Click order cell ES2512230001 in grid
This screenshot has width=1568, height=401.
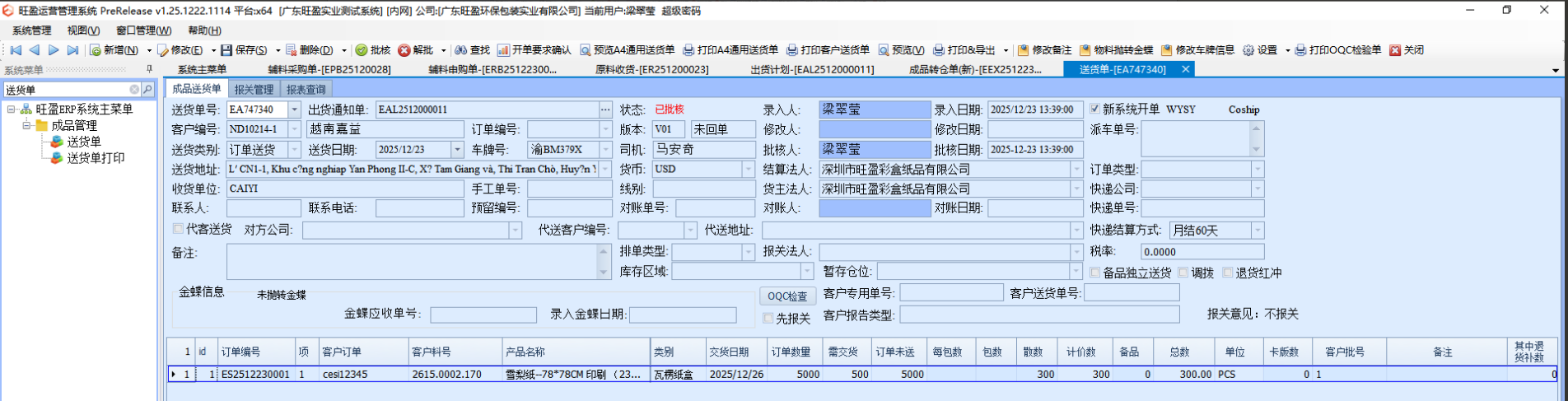coord(255,374)
